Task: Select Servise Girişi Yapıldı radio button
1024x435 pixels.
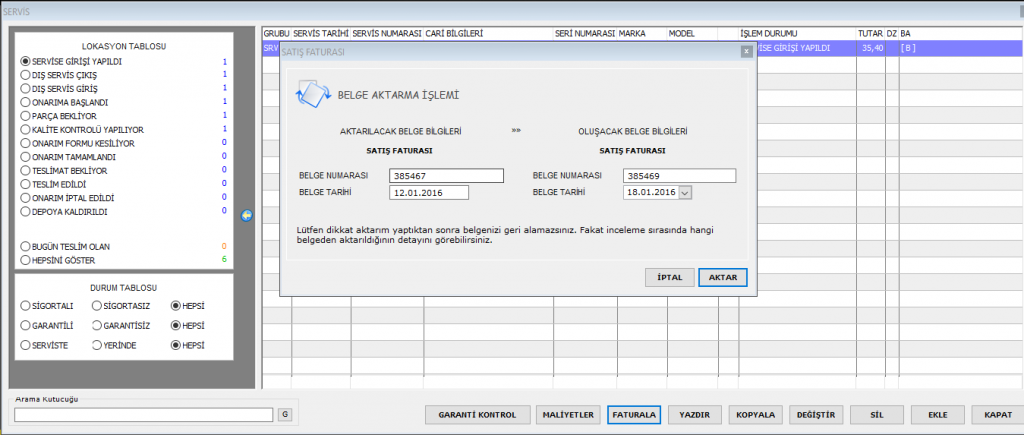Action: tap(26, 61)
